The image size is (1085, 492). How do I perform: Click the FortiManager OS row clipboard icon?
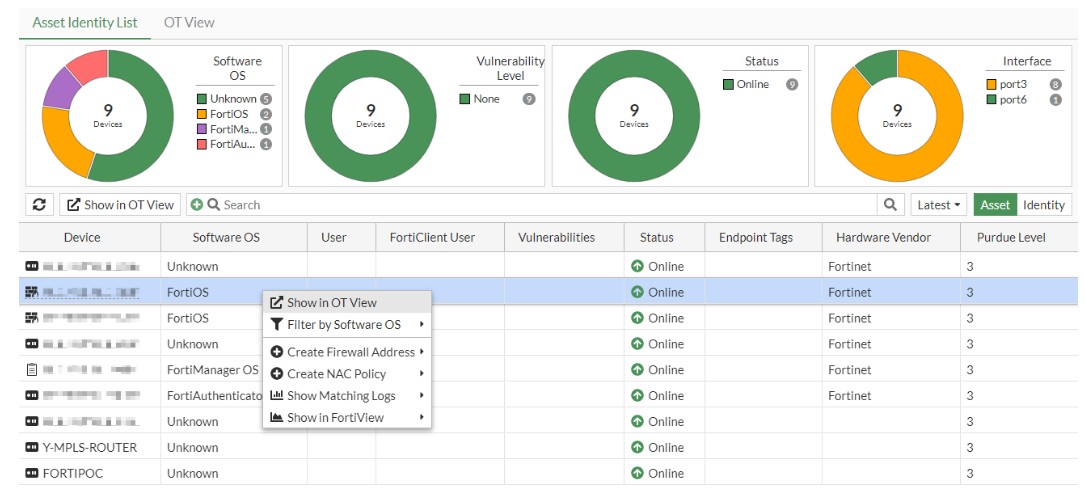pyautogui.click(x=31, y=370)
